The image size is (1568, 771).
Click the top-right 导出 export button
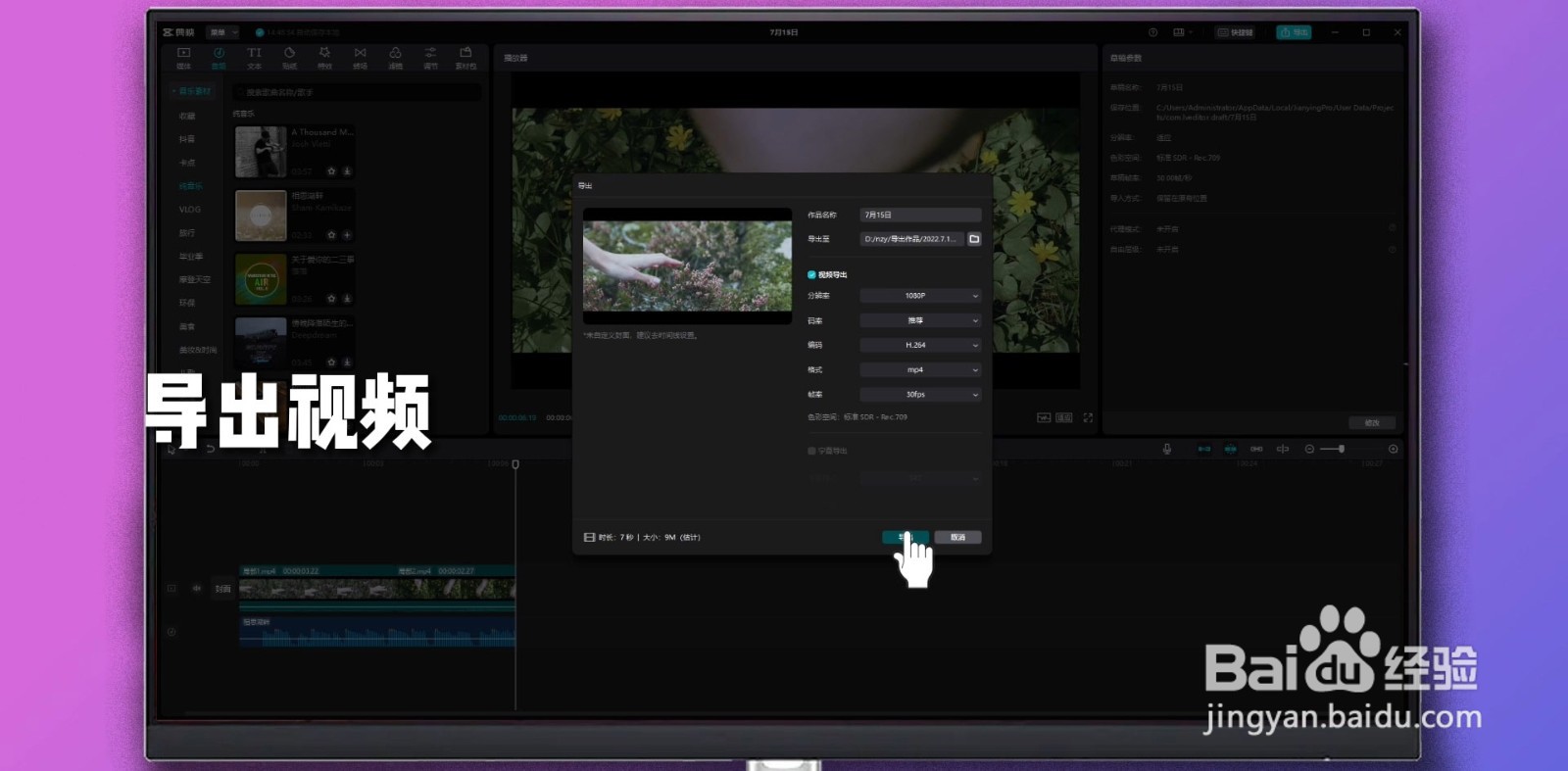pyautogui.click(x=1294, y=32)
